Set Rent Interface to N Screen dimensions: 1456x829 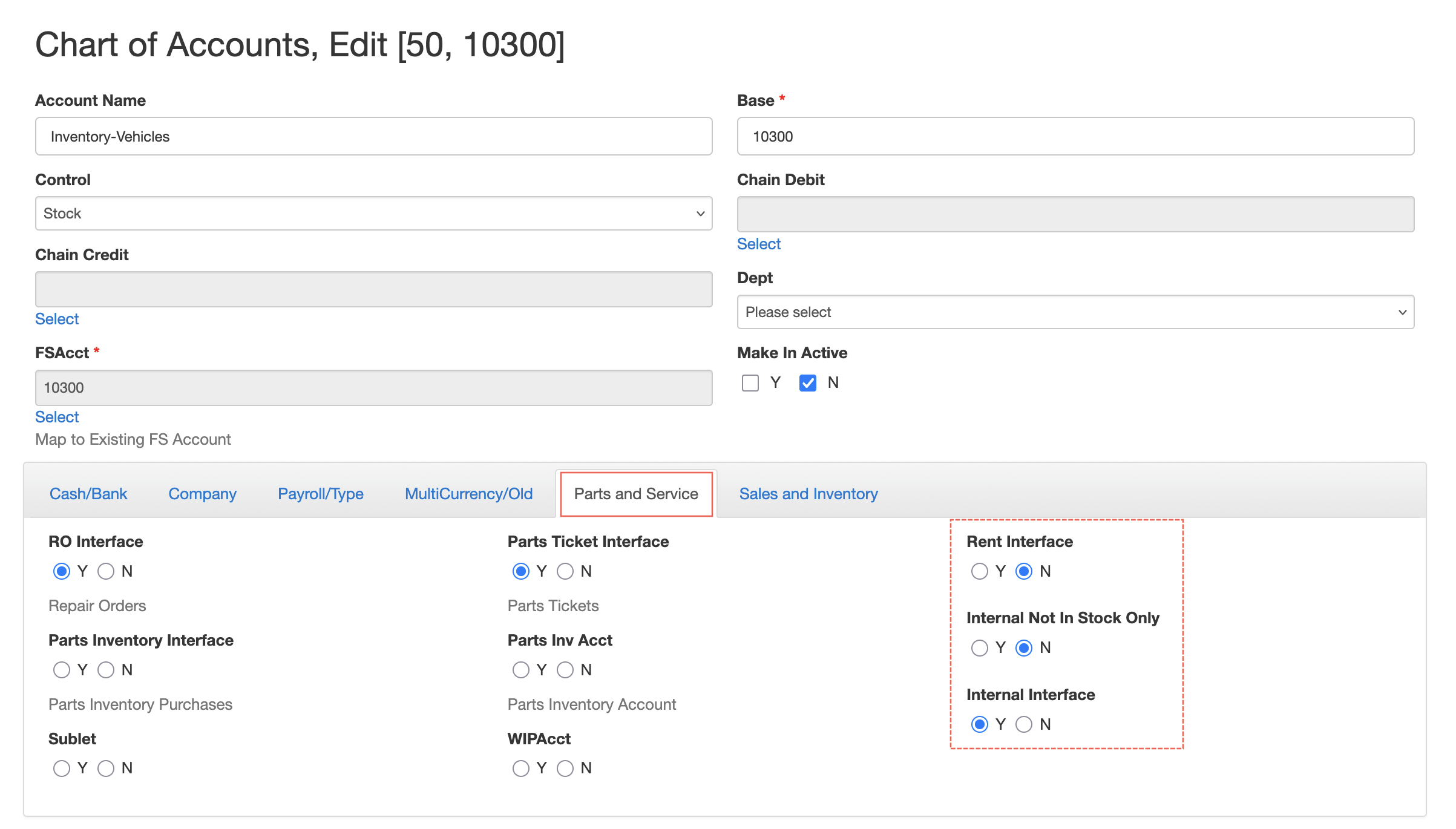click(x=1024, y=571)
